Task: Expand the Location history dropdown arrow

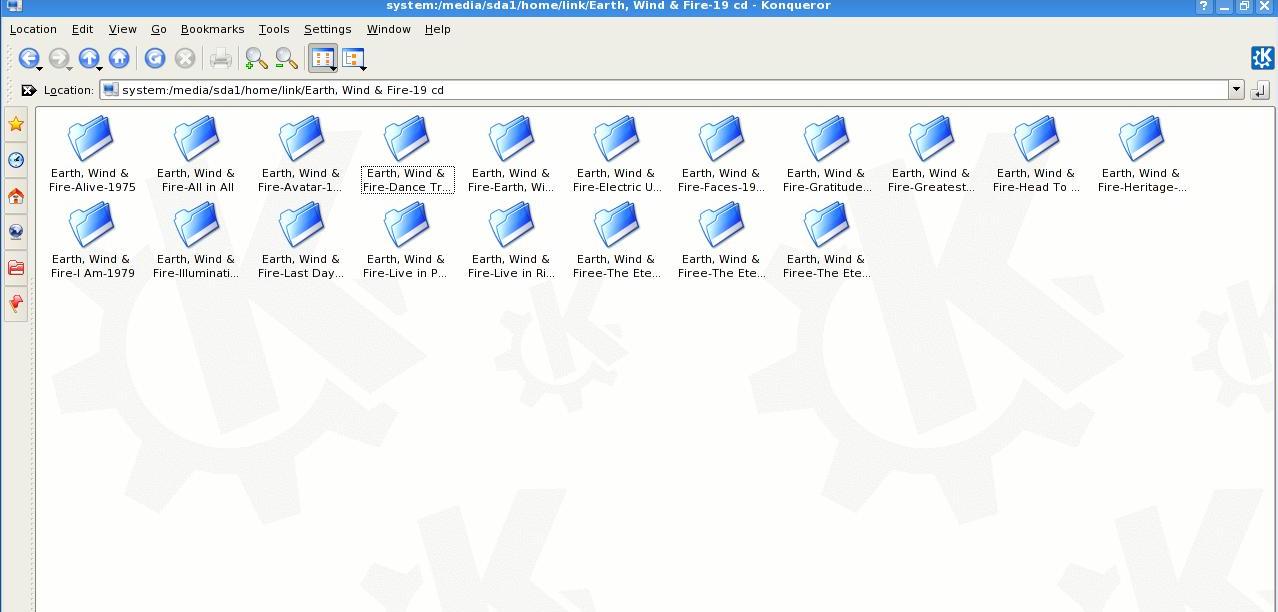Action: [1236, 90]
